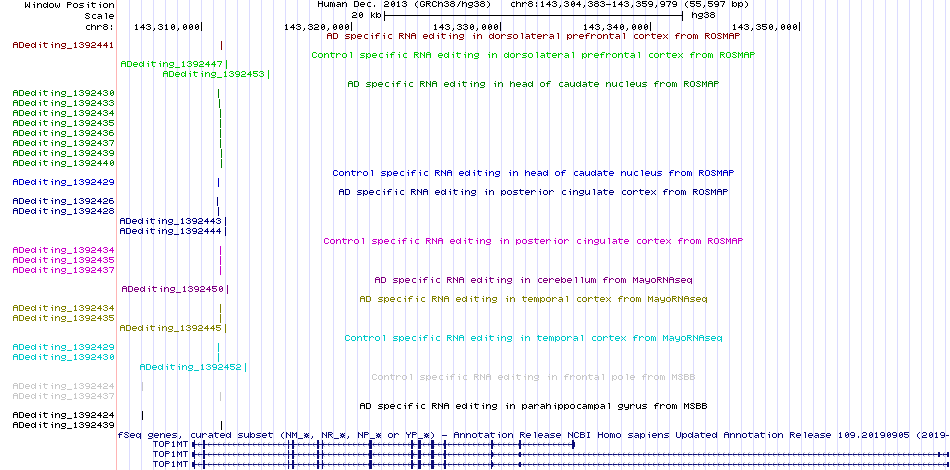
Task: Click the magenta ADediting_1392434 label
Action: click(63, 250)
